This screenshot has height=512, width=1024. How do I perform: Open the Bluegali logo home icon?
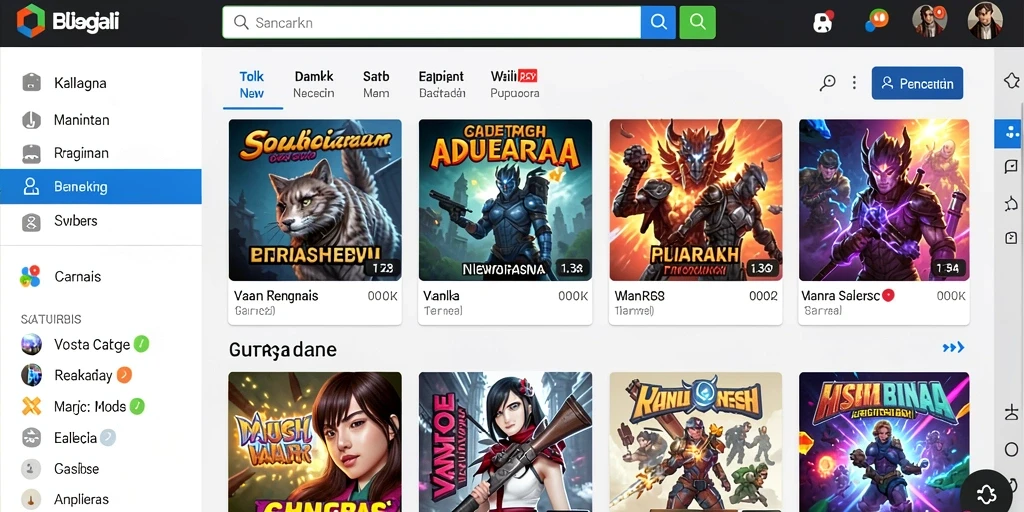(31, 21)
